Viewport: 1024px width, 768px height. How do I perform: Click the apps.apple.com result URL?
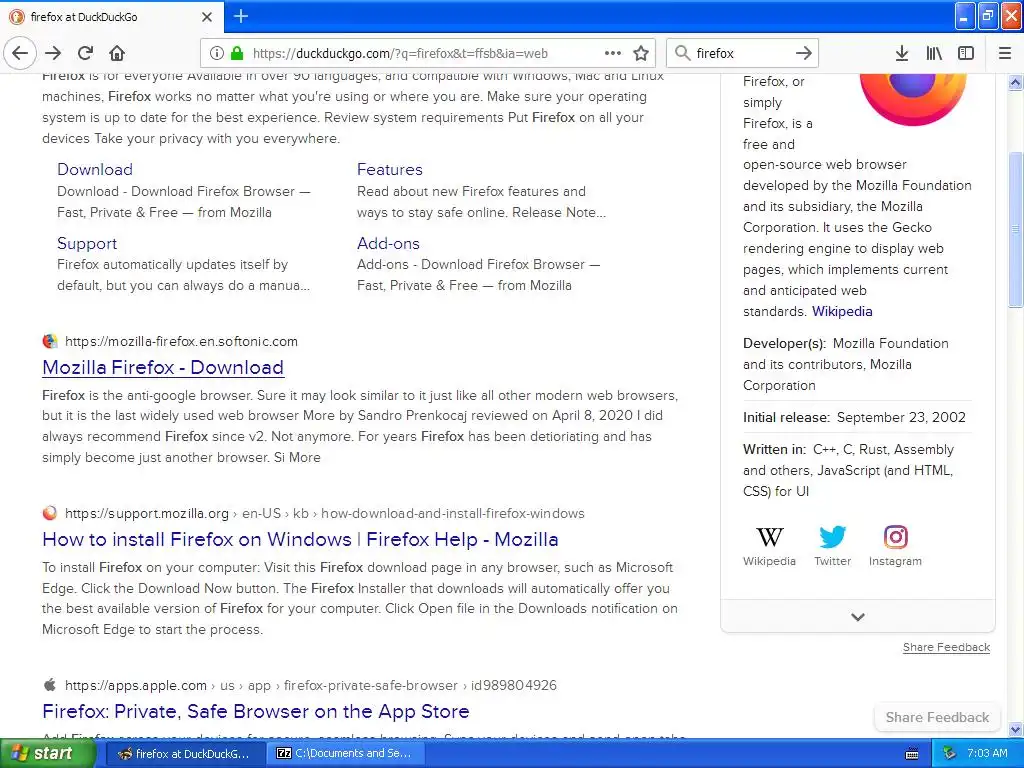tap(311, 685)
